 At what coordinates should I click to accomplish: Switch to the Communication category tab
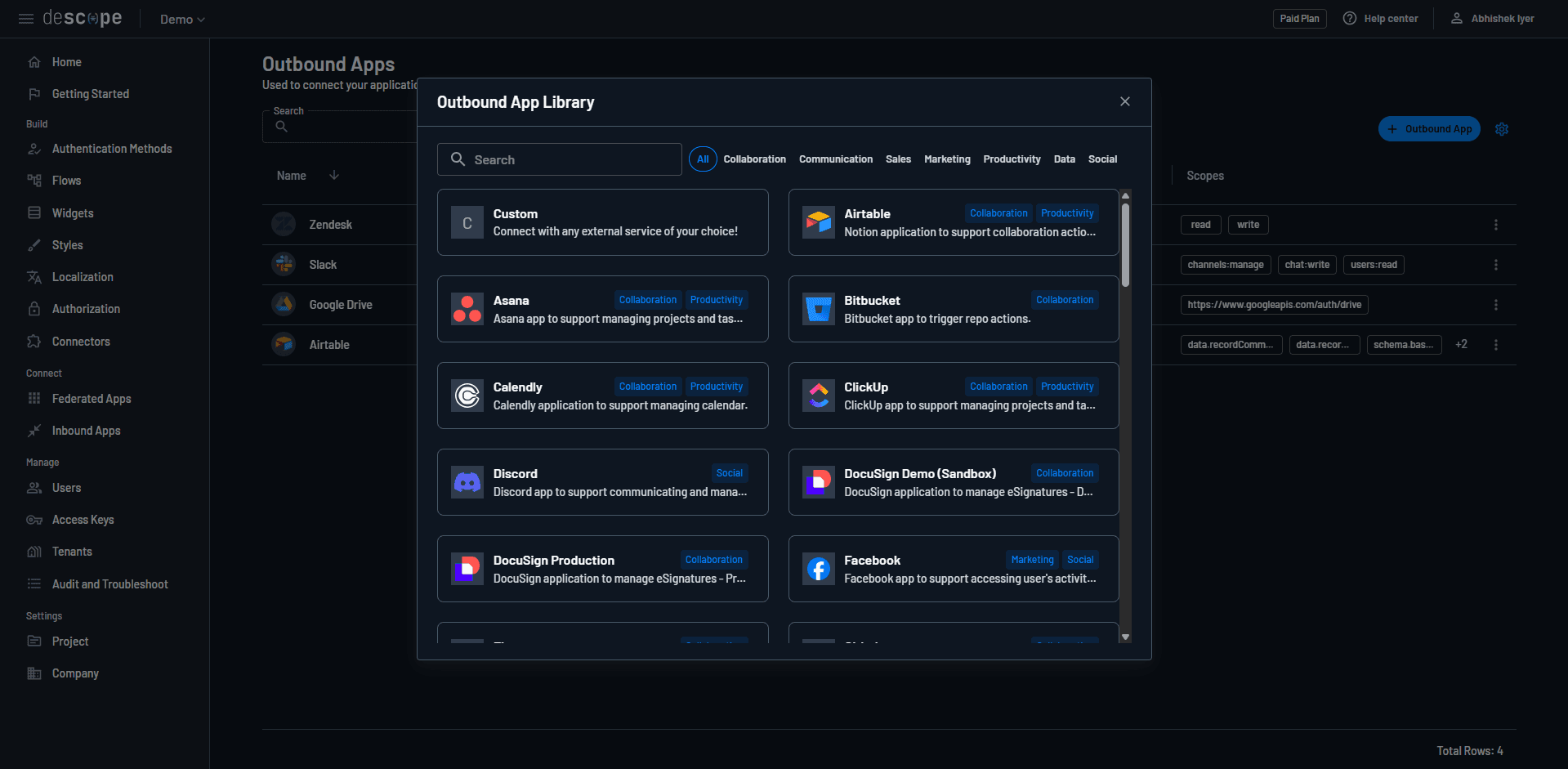pos(835,159)
